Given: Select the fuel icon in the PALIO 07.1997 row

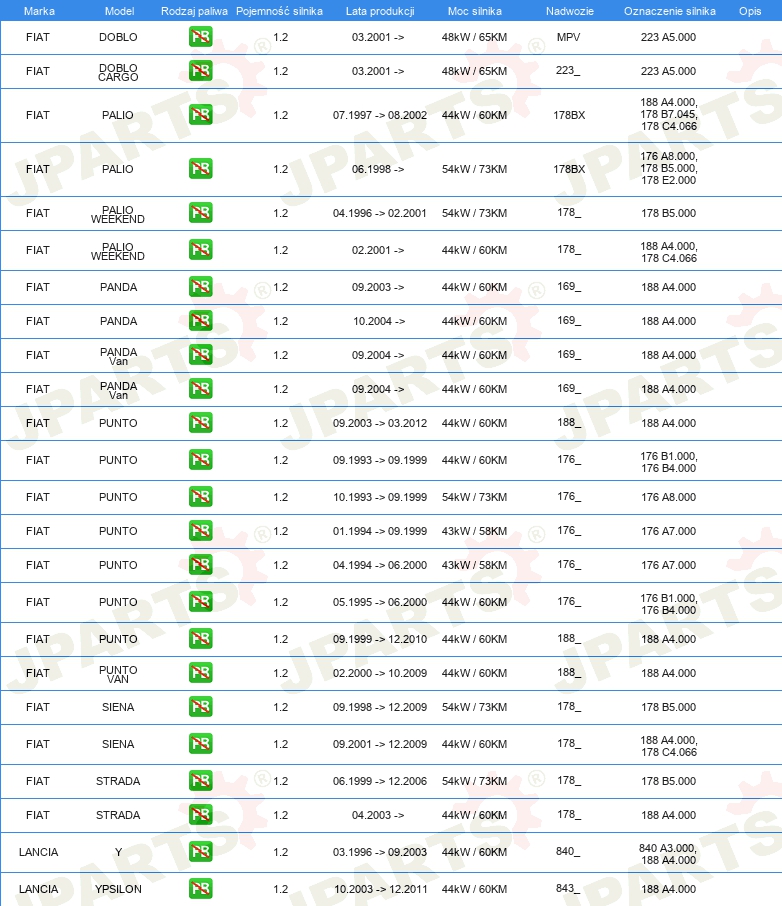Looking at the screenshot, I should (x=201, y=115).
